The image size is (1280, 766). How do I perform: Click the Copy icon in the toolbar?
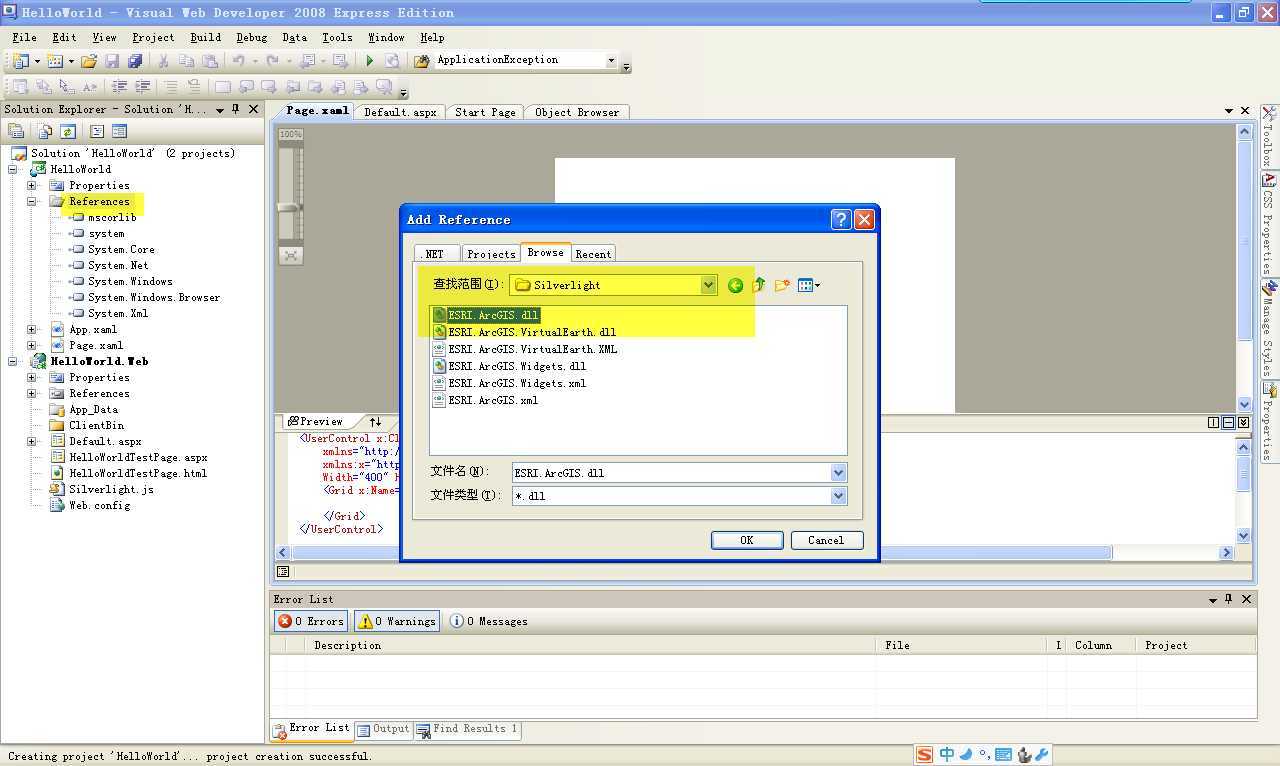pyautogui.click(x=186, y=61)
